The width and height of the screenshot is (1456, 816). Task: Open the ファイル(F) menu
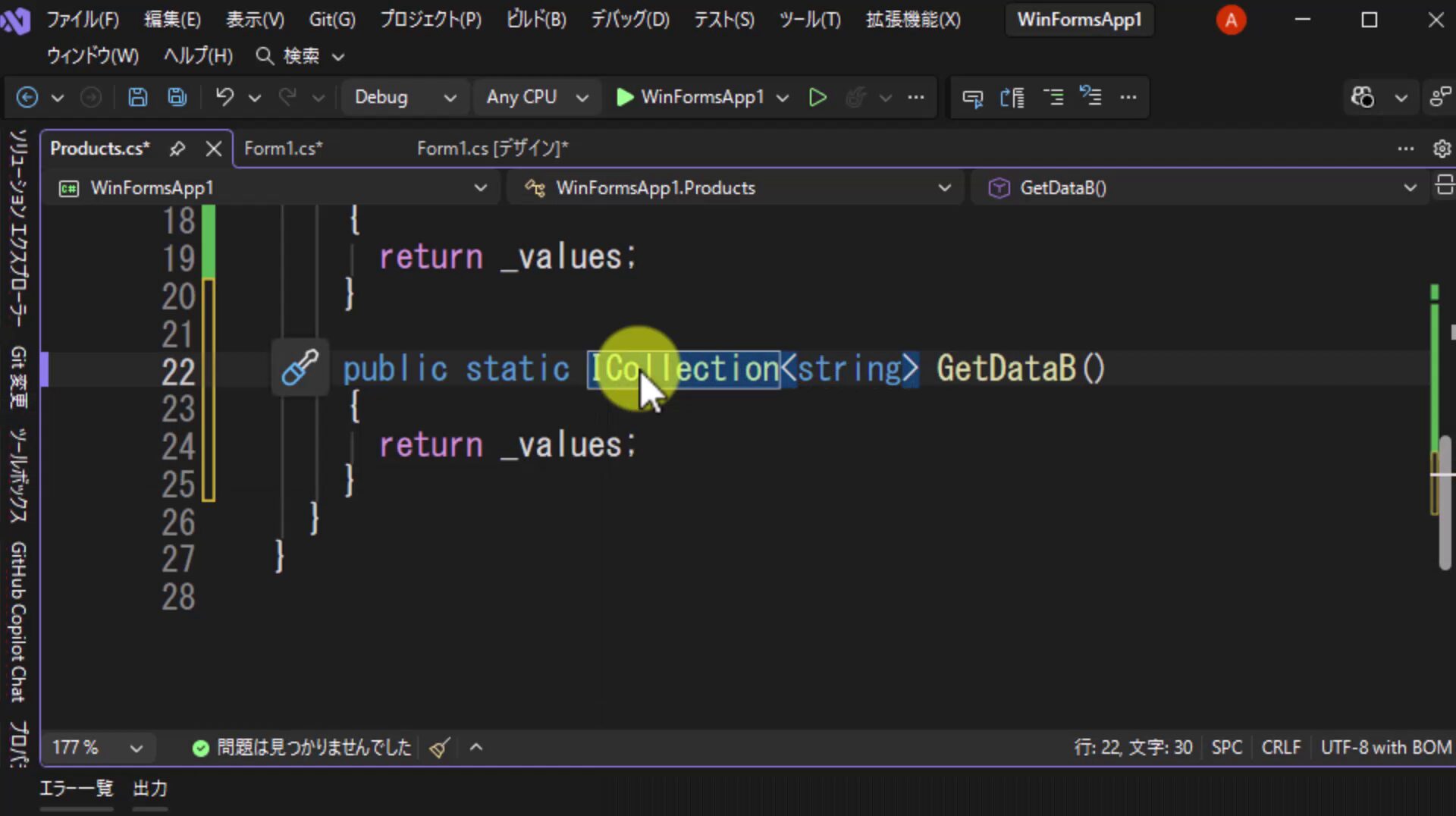[83, 20]
